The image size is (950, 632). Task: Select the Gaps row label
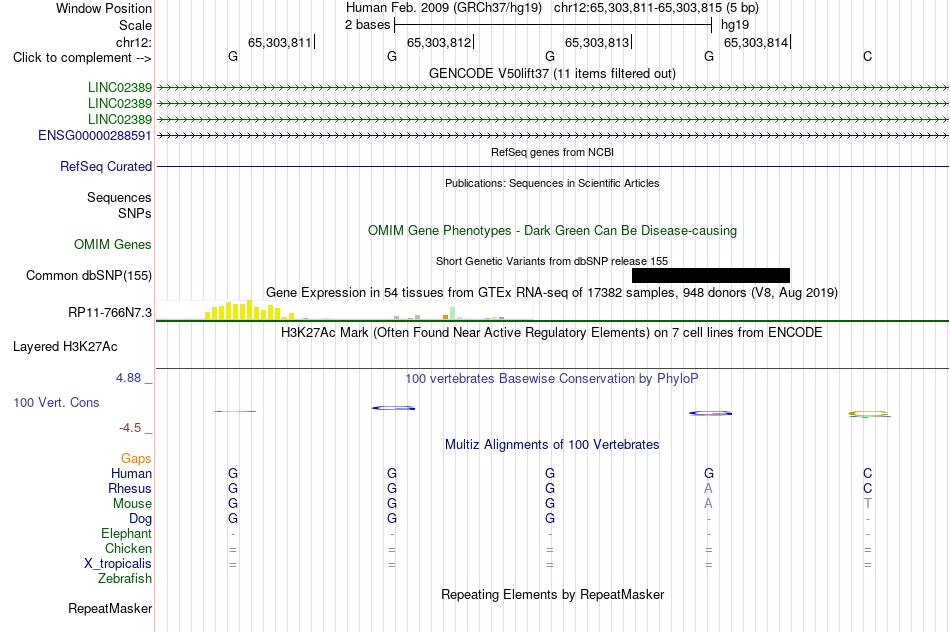coord(136,458)
